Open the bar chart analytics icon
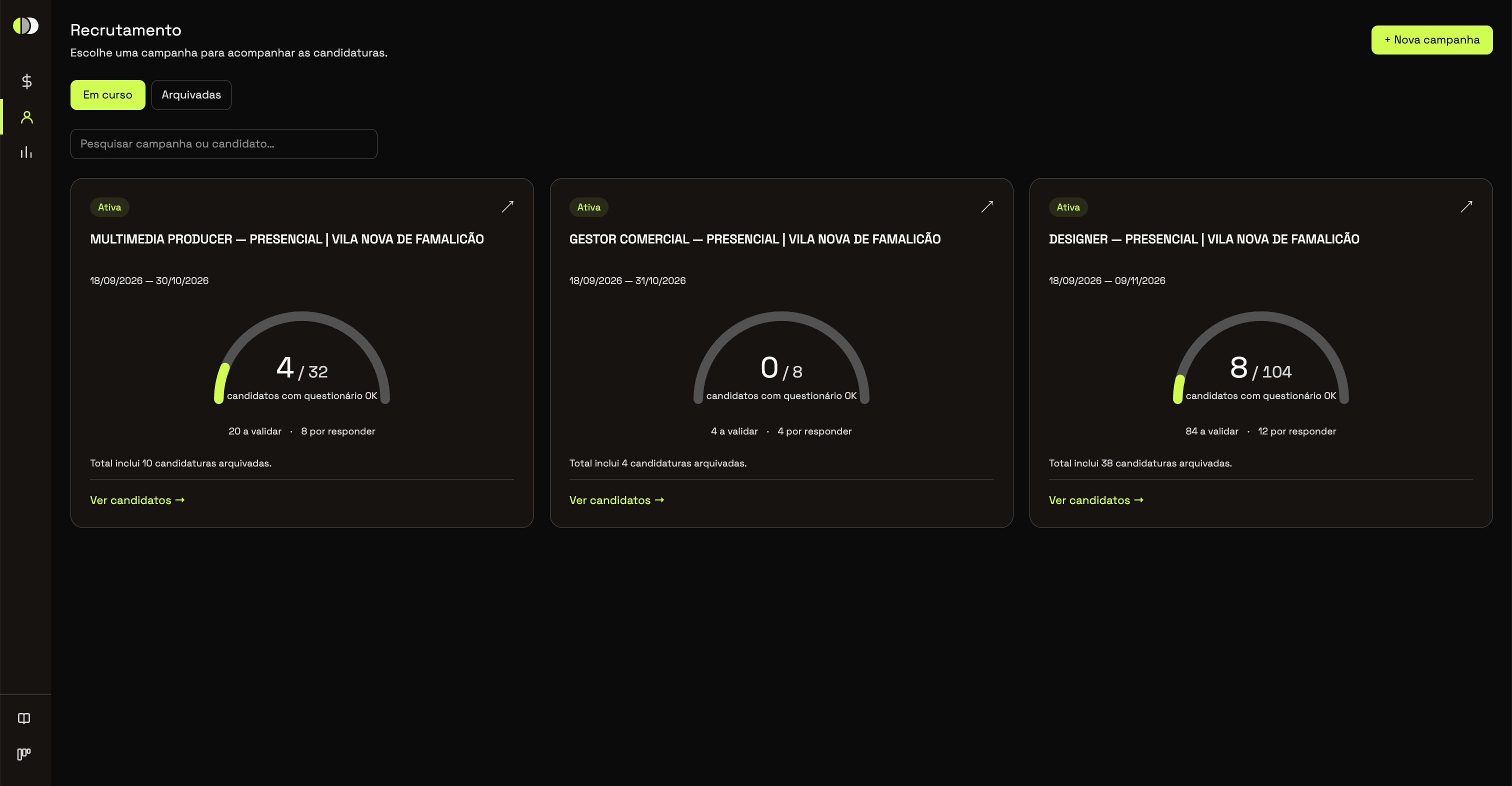Screen dimensions: 1512x786 point(26,152)
